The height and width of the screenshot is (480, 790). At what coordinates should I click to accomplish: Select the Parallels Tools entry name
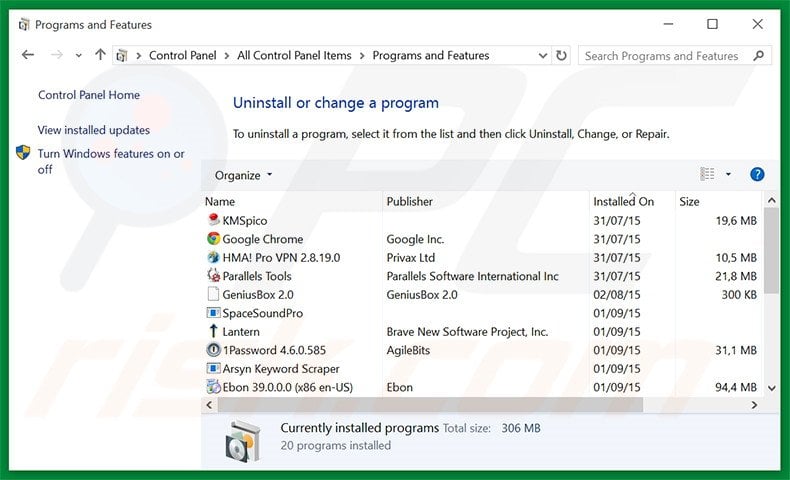(x=257, y=276)
